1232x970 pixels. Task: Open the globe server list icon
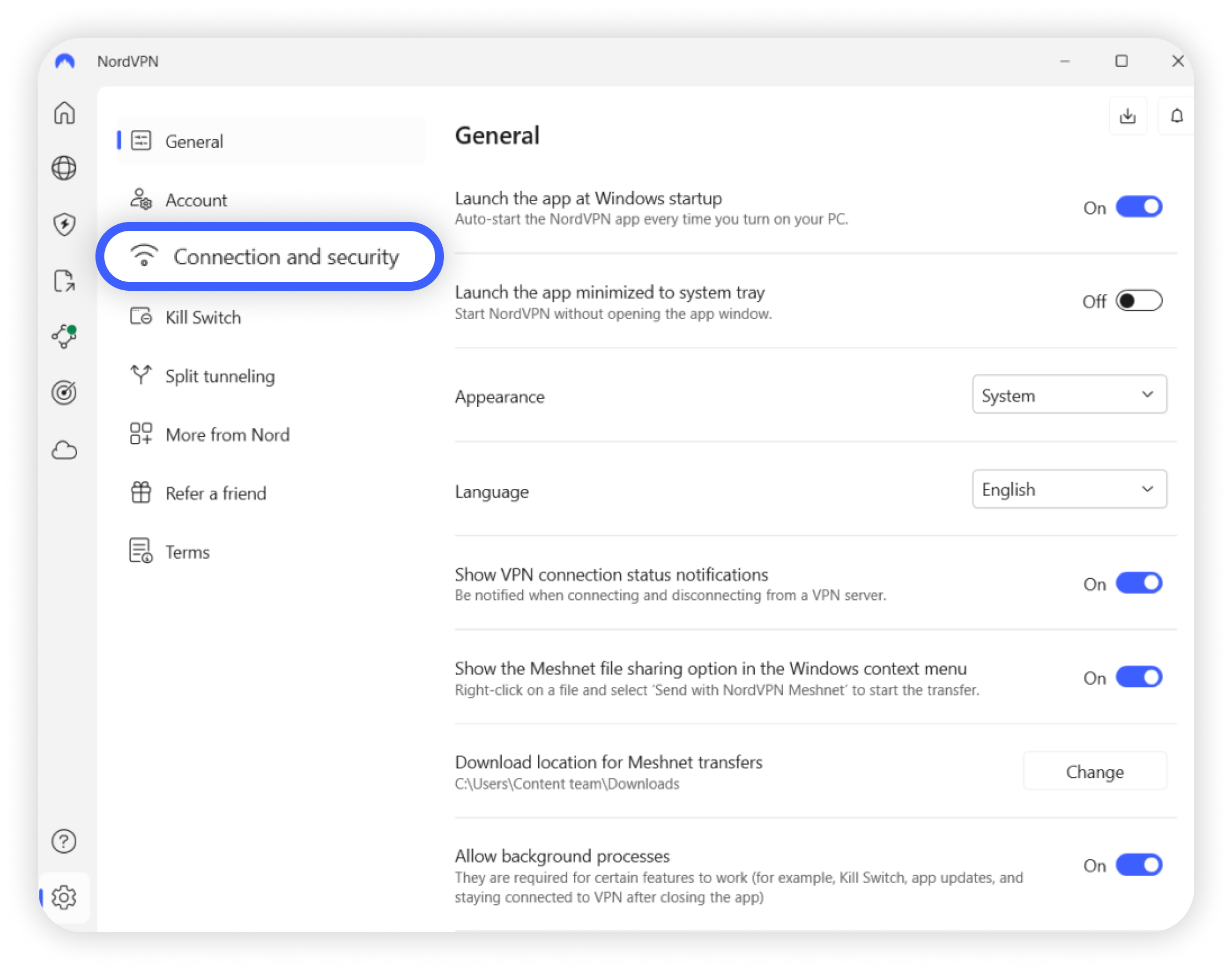(x=64, y=168)
